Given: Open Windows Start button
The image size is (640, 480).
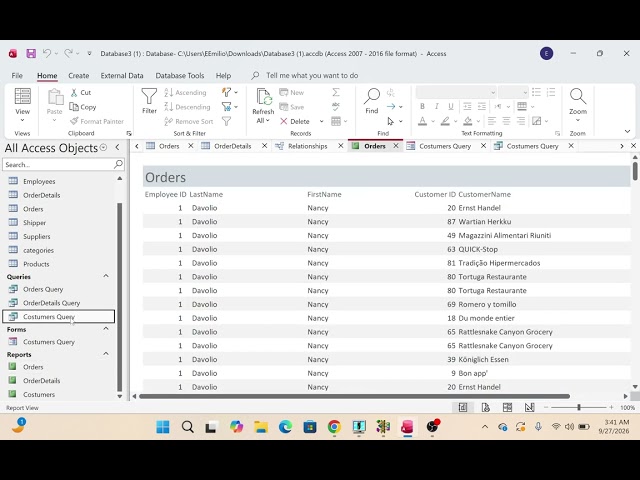Looking at the screenshot, I should pos(163,427).
